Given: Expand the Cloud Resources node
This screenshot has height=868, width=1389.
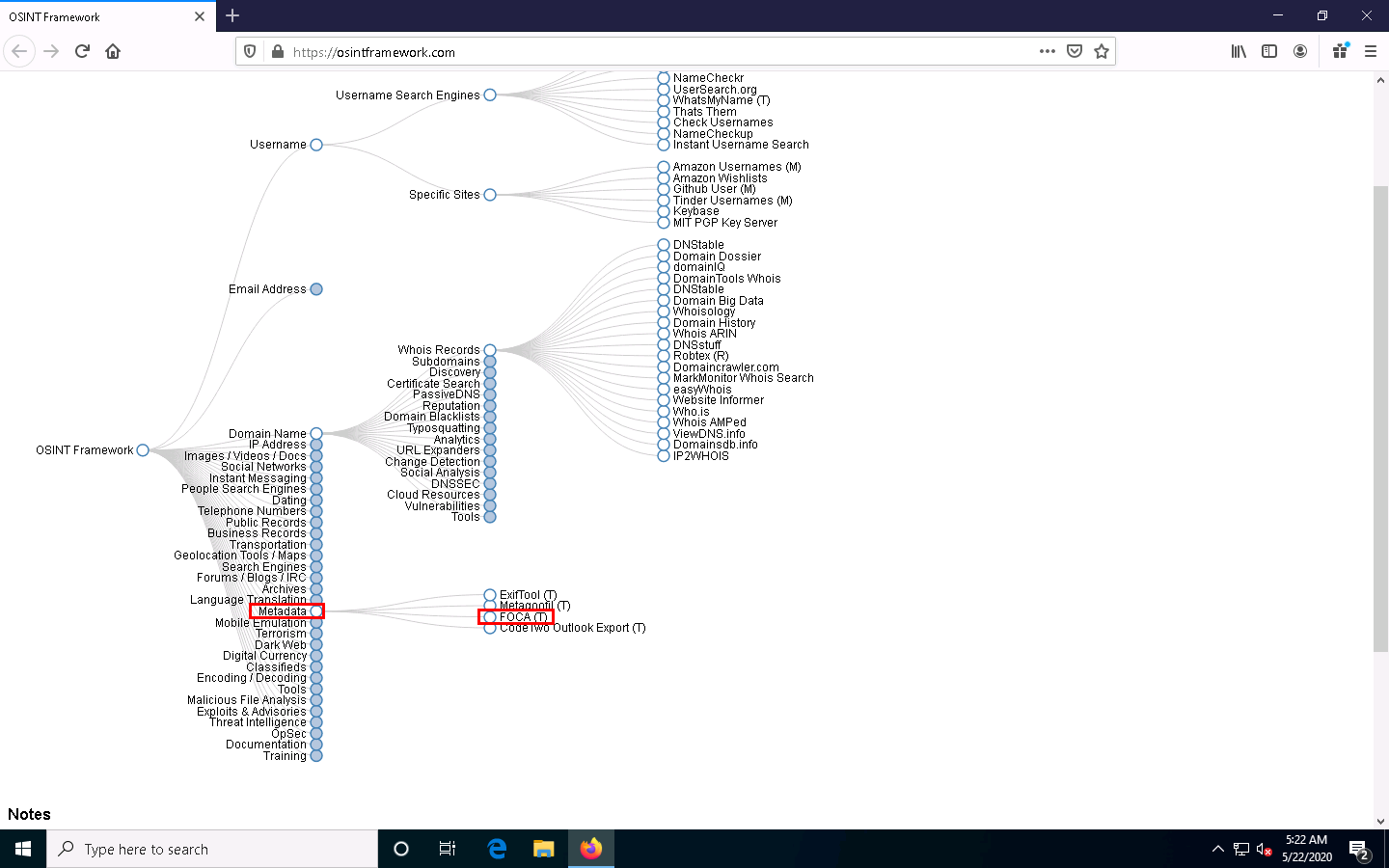Looking at the screenshot, I should point(490,495).
